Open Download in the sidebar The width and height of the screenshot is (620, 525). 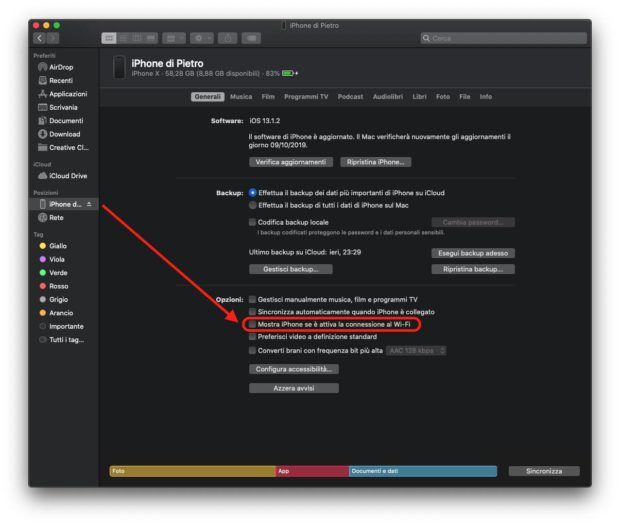[63, 134]
